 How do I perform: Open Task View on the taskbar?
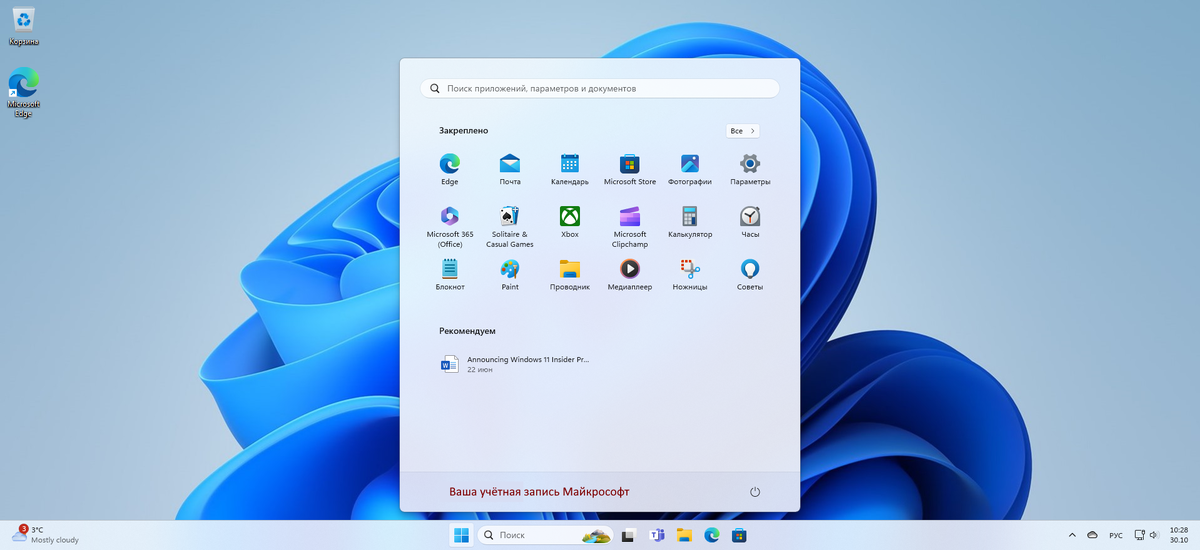(629, 535)
